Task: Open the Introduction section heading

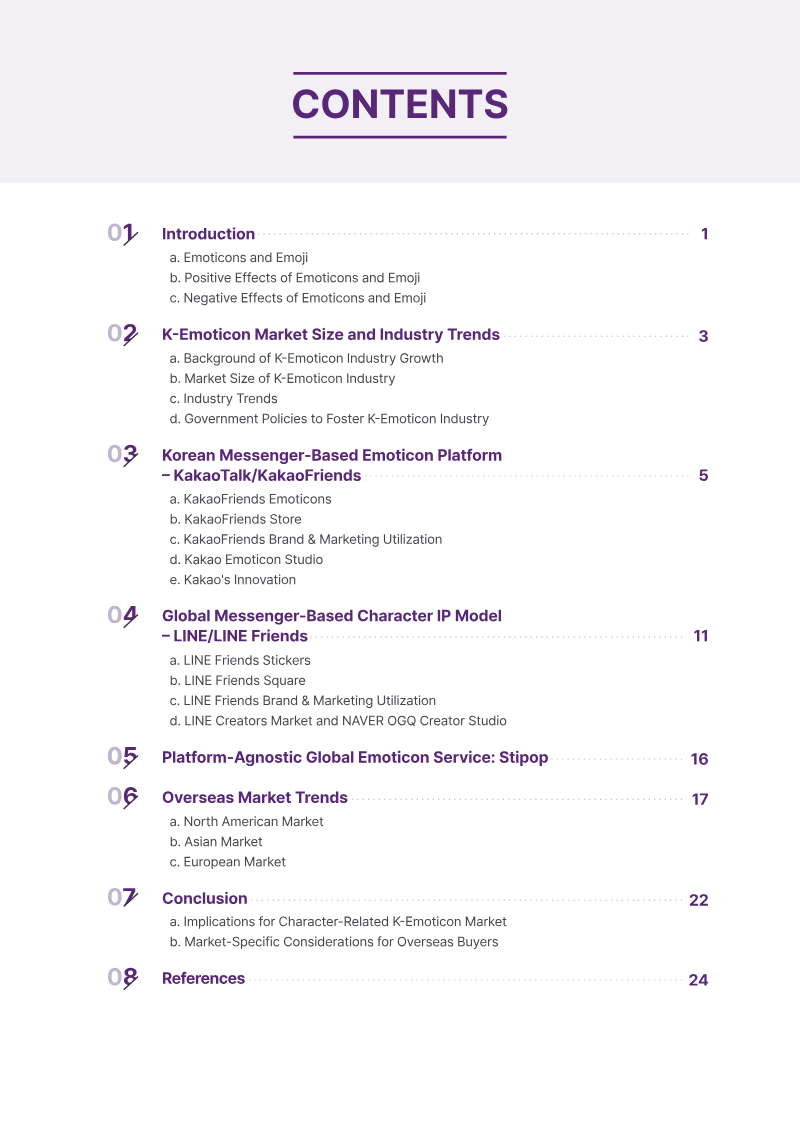Action: (x=208, y=234)
